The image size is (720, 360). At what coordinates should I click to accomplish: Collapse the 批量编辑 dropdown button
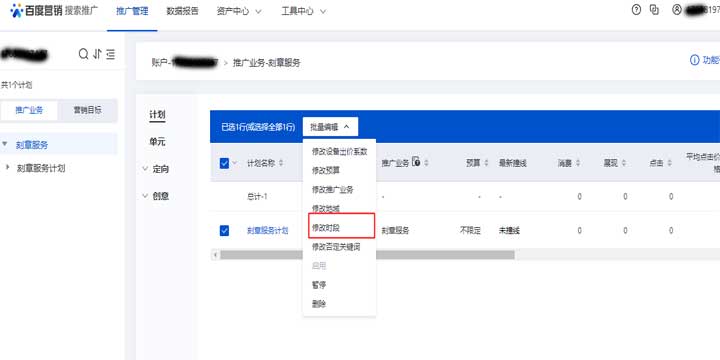pos(330,127)
